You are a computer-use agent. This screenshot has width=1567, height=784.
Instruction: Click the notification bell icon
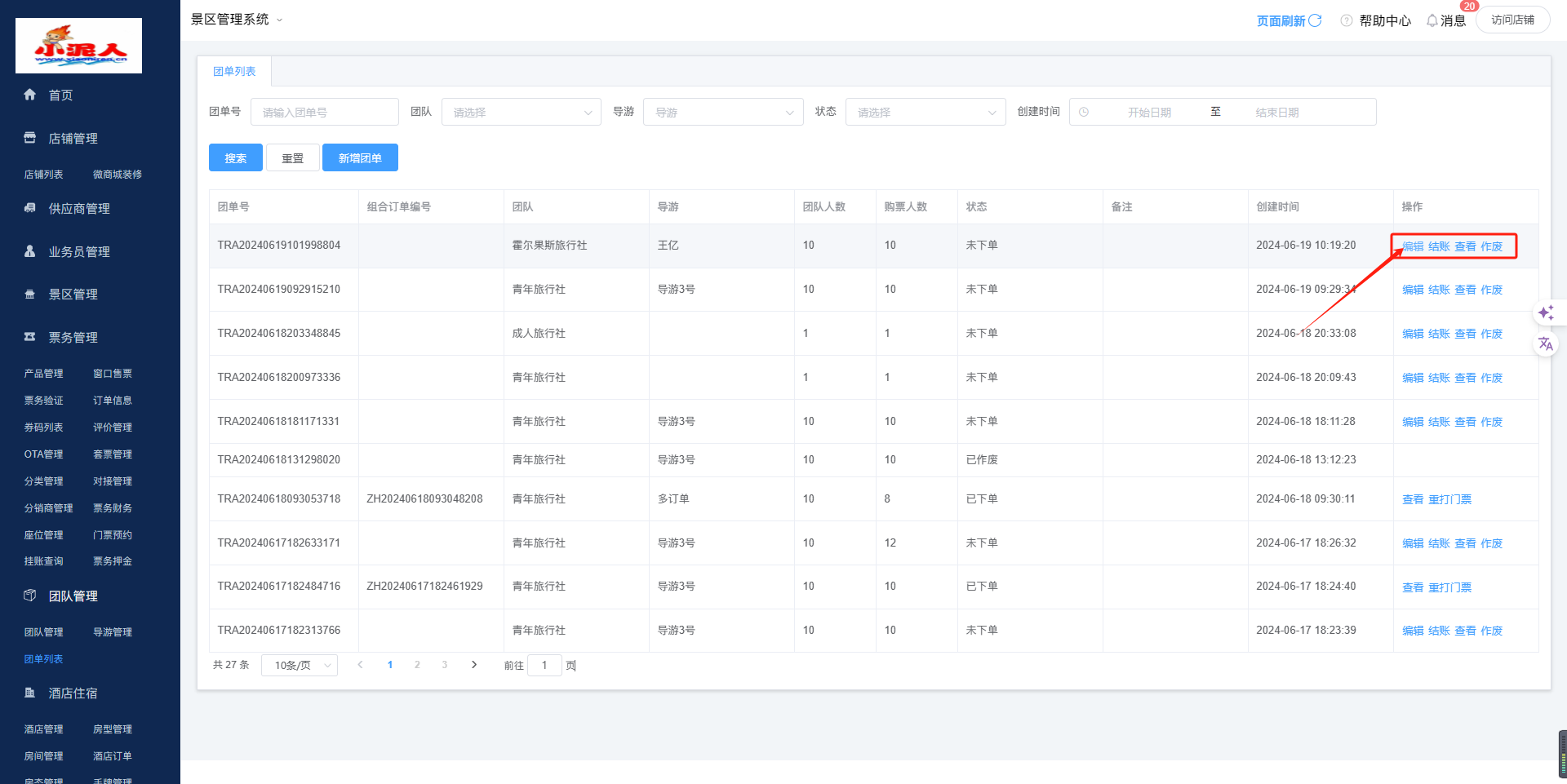point(1432,20)
